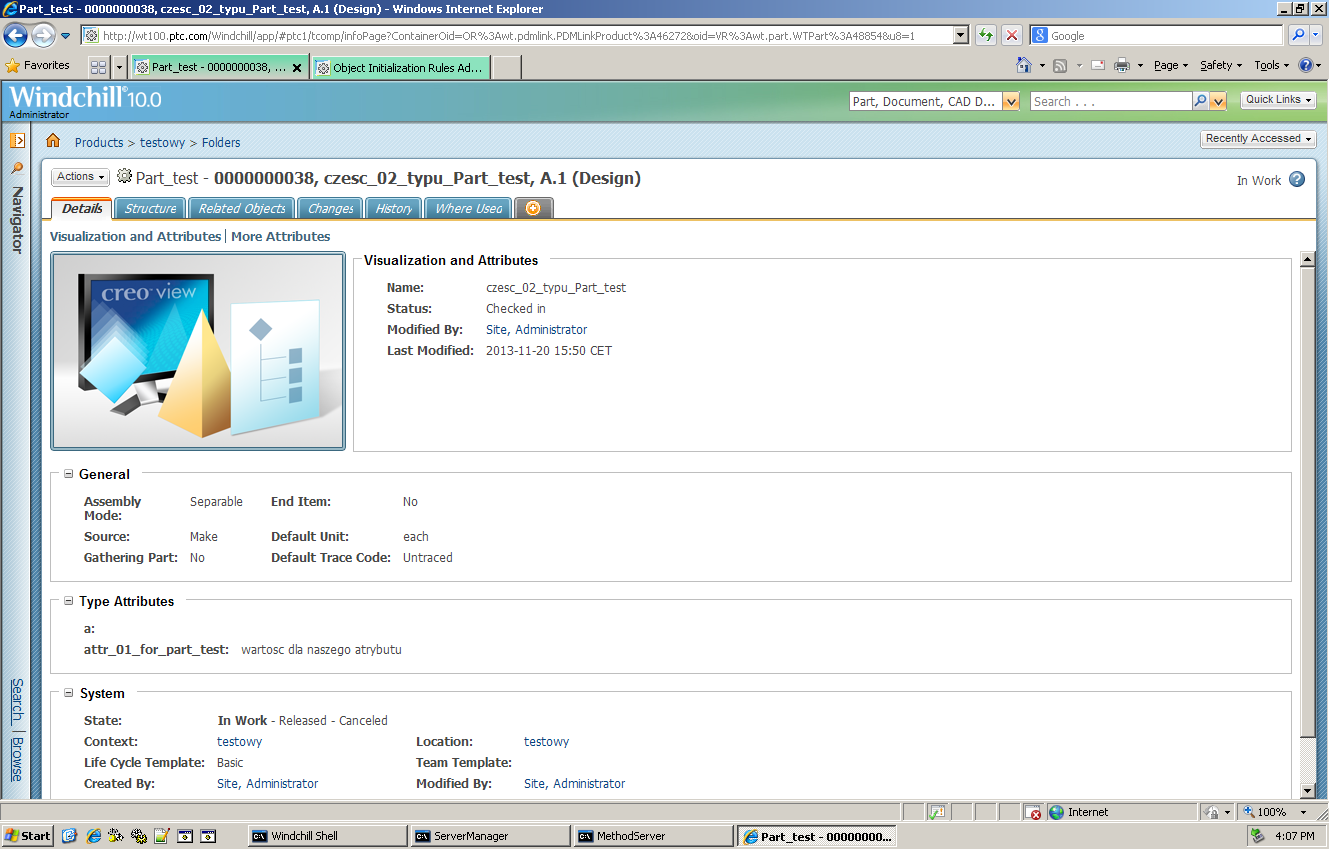The width and height of the screenshot is (1329, 849).
Task: Click Navigator search magnifier icon
Action: tap(17, 168)
